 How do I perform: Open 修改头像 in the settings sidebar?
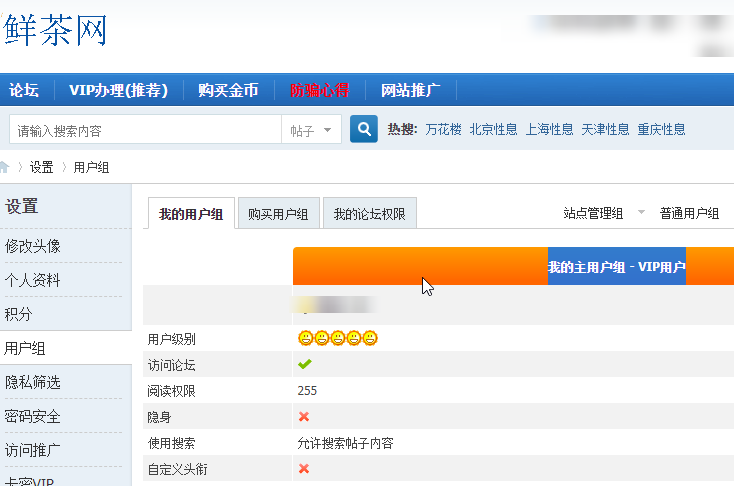pyautogui.click(x=33, y=246)
